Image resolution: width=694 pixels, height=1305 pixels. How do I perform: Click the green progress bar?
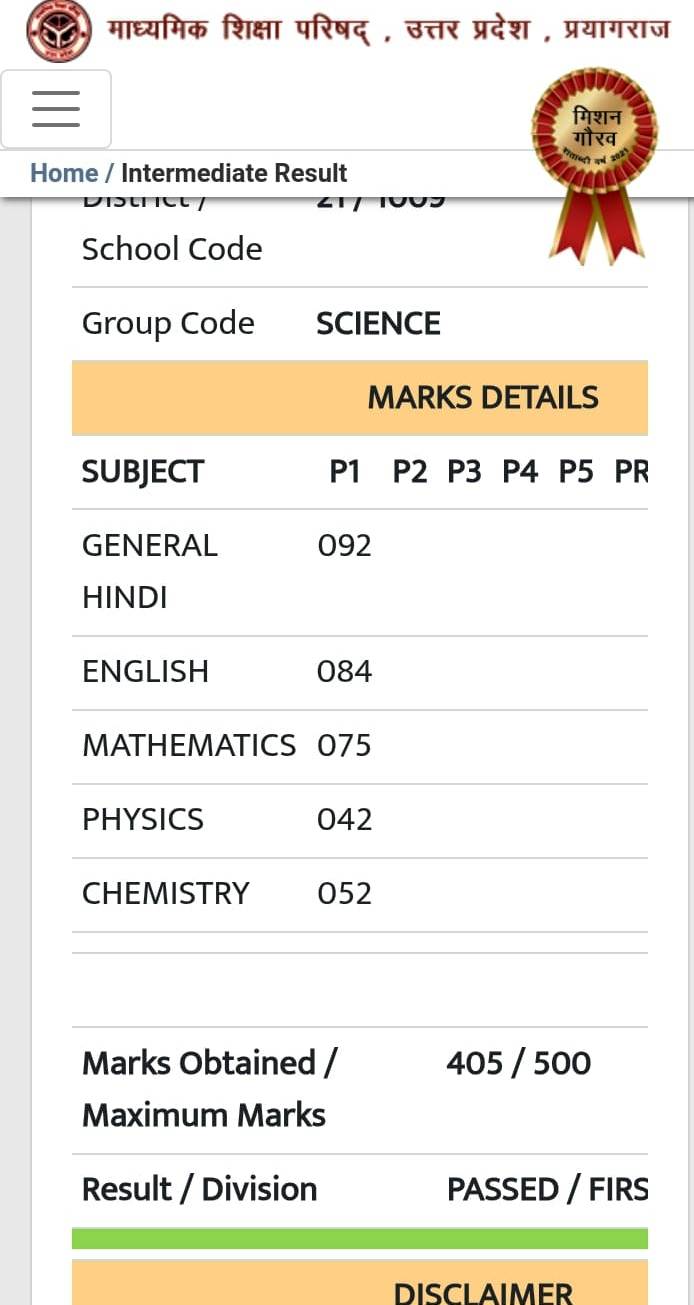point(360,1239)
